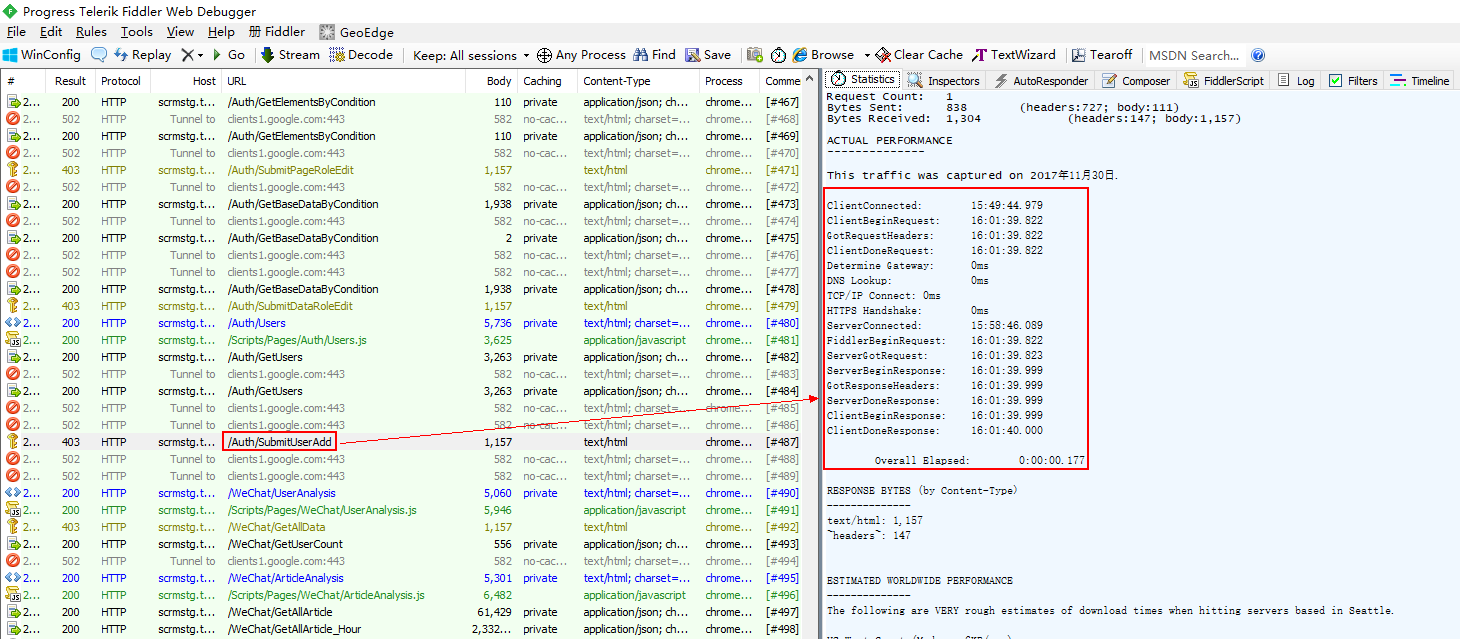Click the timer stopwatch icon
1460x639 pixels.
778,55
